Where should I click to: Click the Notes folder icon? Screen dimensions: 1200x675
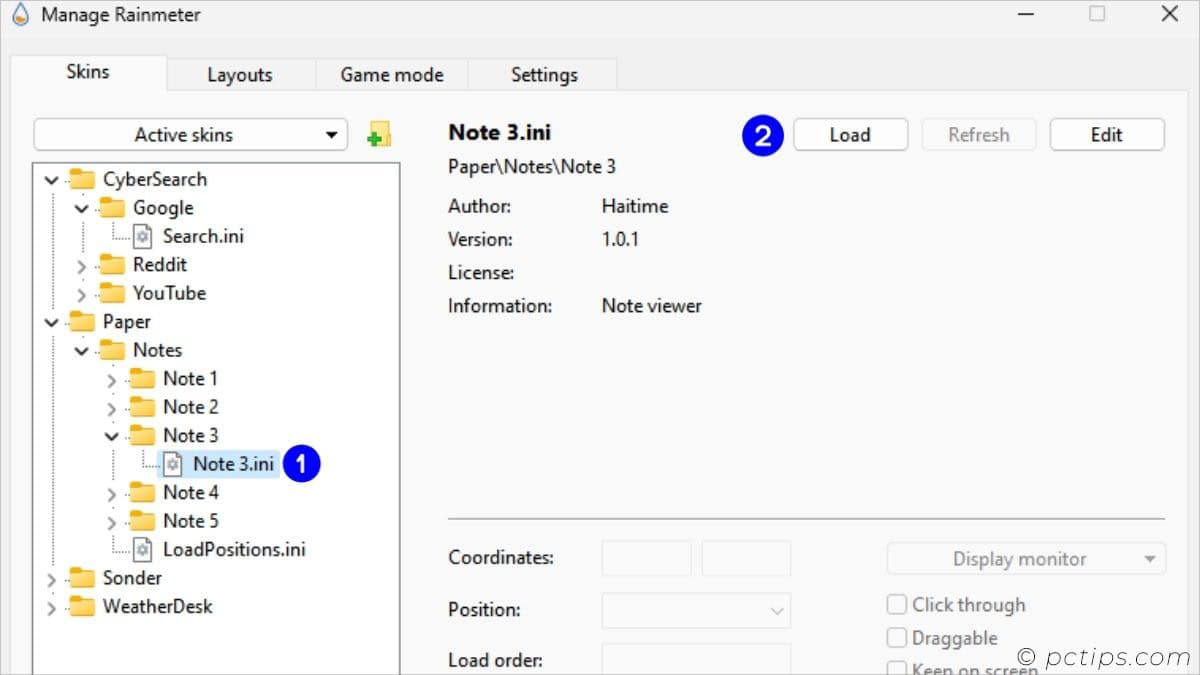click(112, 351)
